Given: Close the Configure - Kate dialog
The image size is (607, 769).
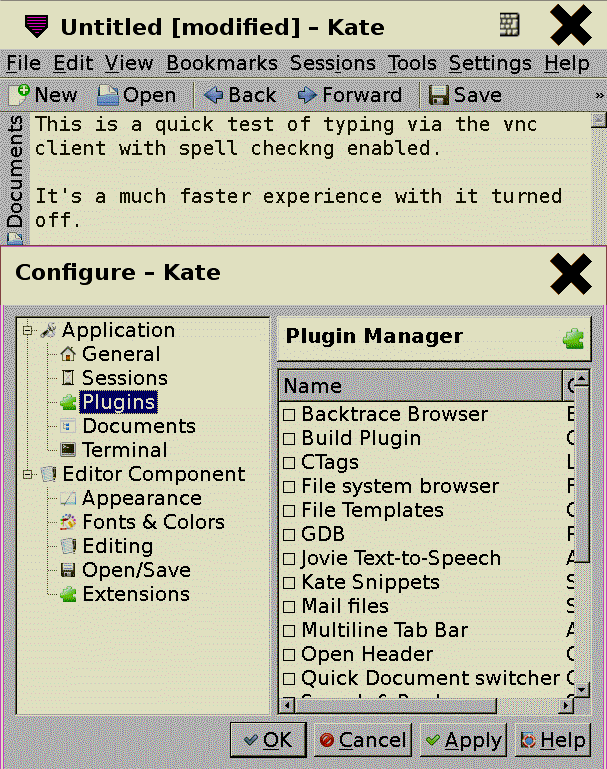Looking at the screenshot, I should [x=570, y=274].
